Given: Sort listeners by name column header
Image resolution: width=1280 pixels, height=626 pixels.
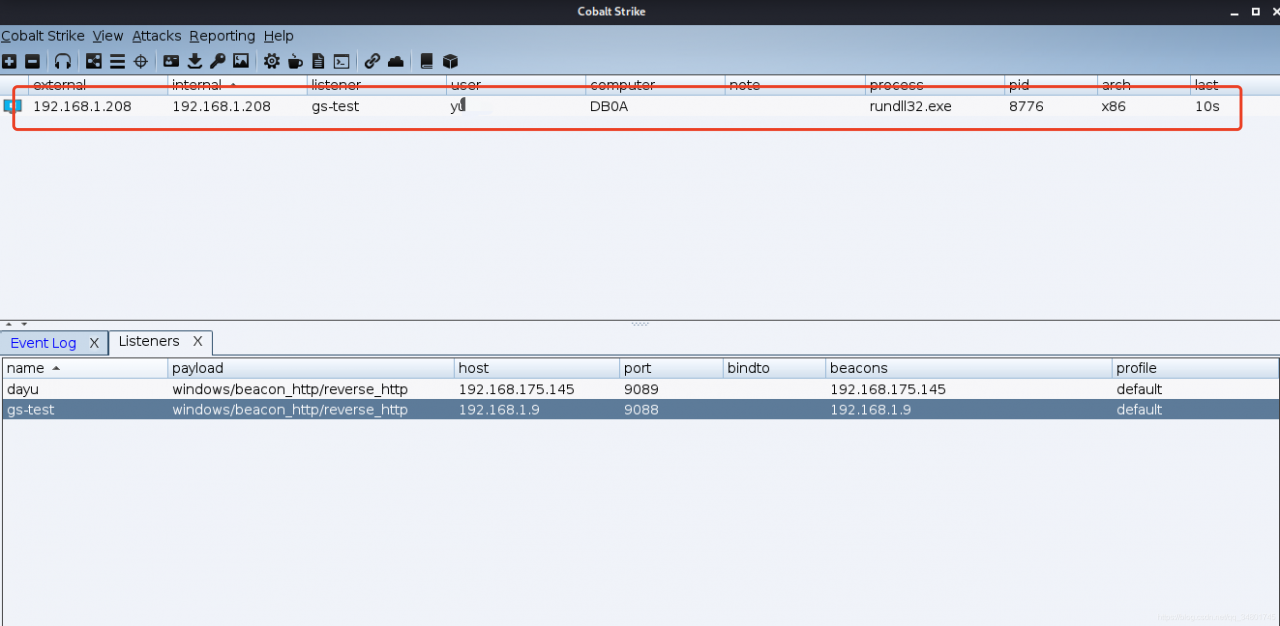Looking at the screenshot, I should 84,368.
